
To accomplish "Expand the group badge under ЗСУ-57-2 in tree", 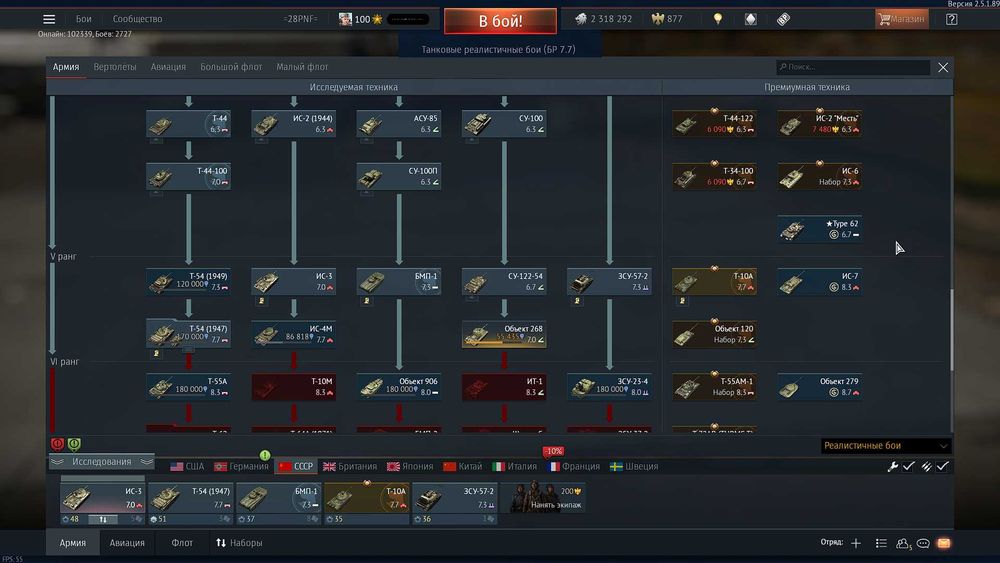I will [x=577, y=301].
